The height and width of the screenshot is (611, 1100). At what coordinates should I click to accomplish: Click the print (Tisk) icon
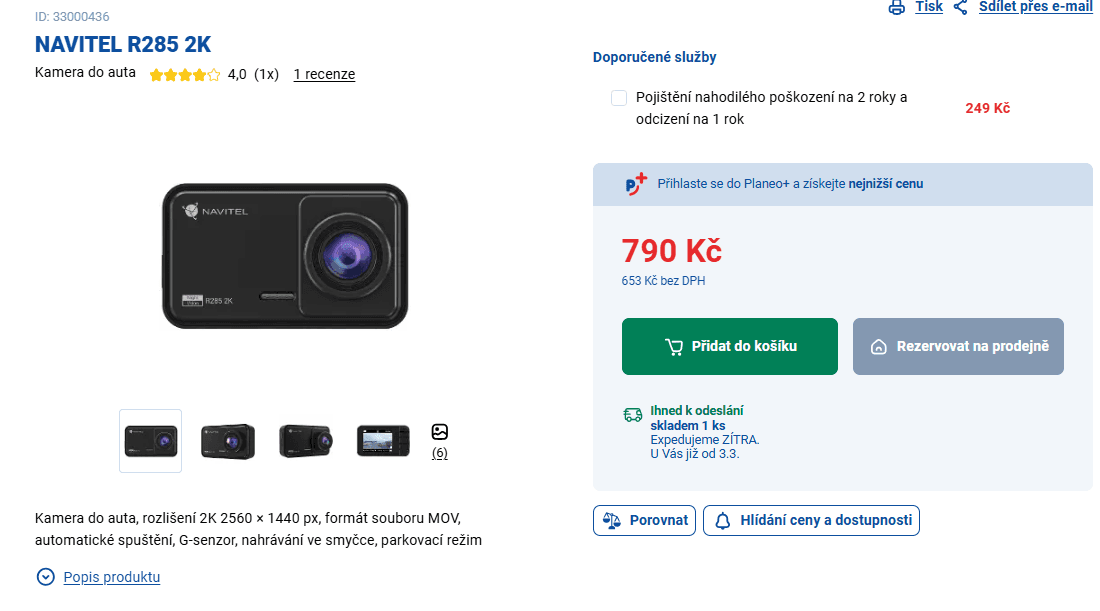pyautogui.click(x=897, y=7)
